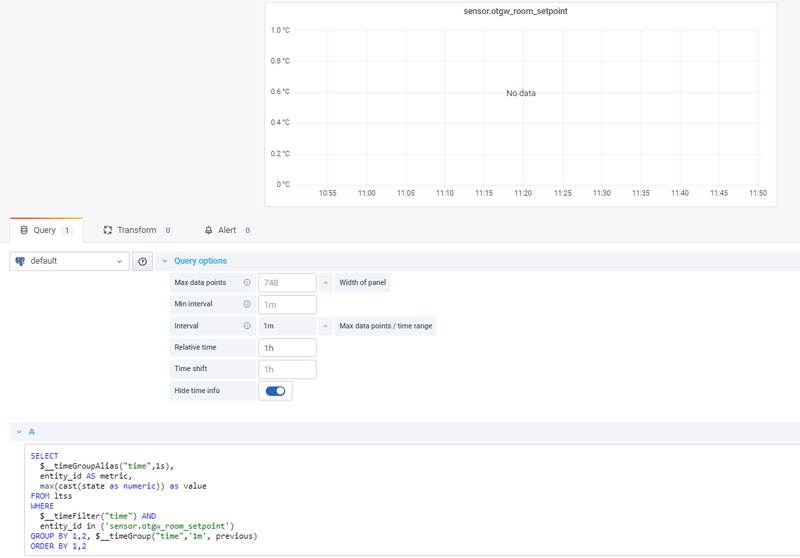
Task: Toggle the Hide time info switch
Action: 275,391
